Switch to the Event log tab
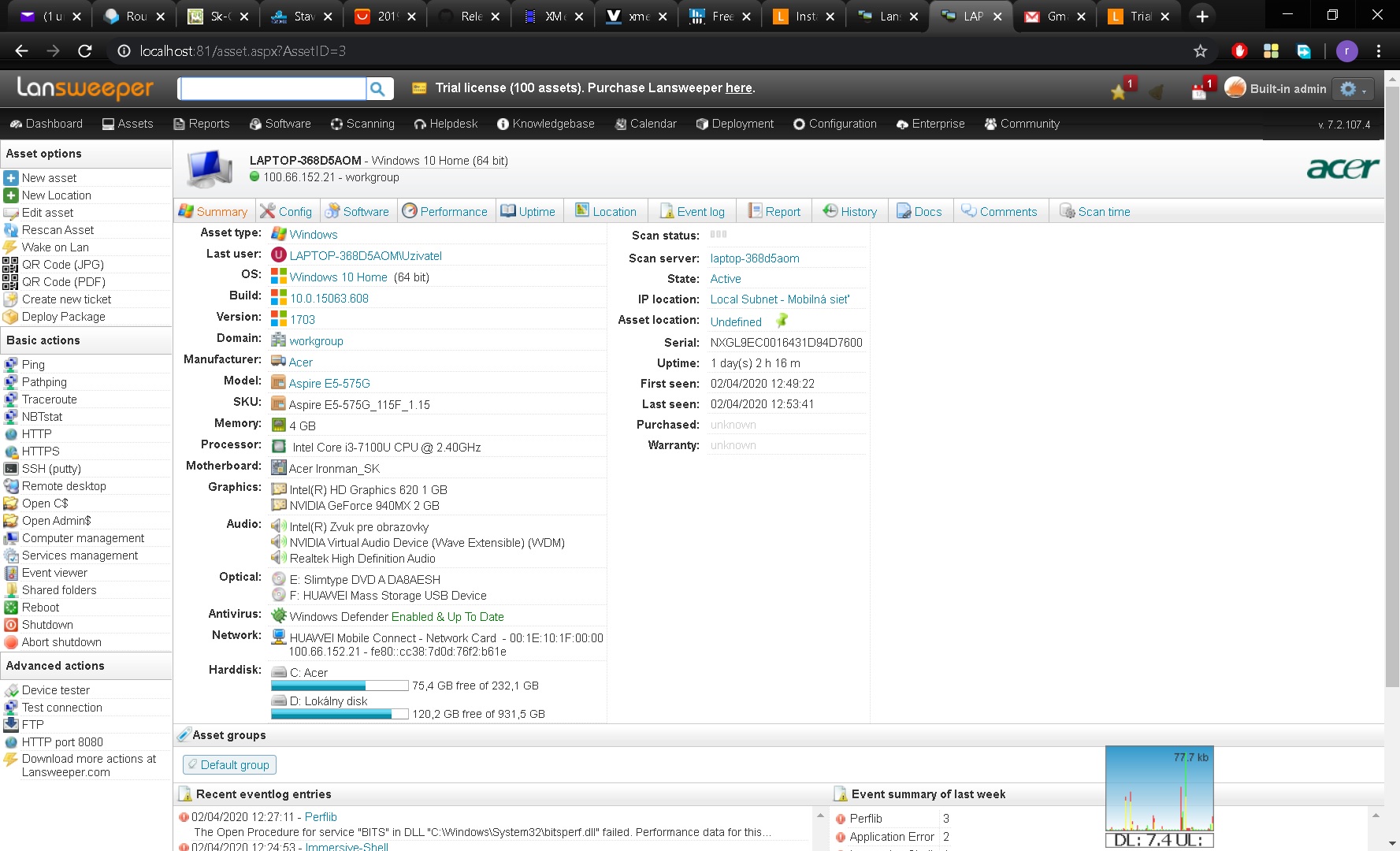Image resolution: width=1400 pixels, height=851 pixels. (x=693, y=211)
